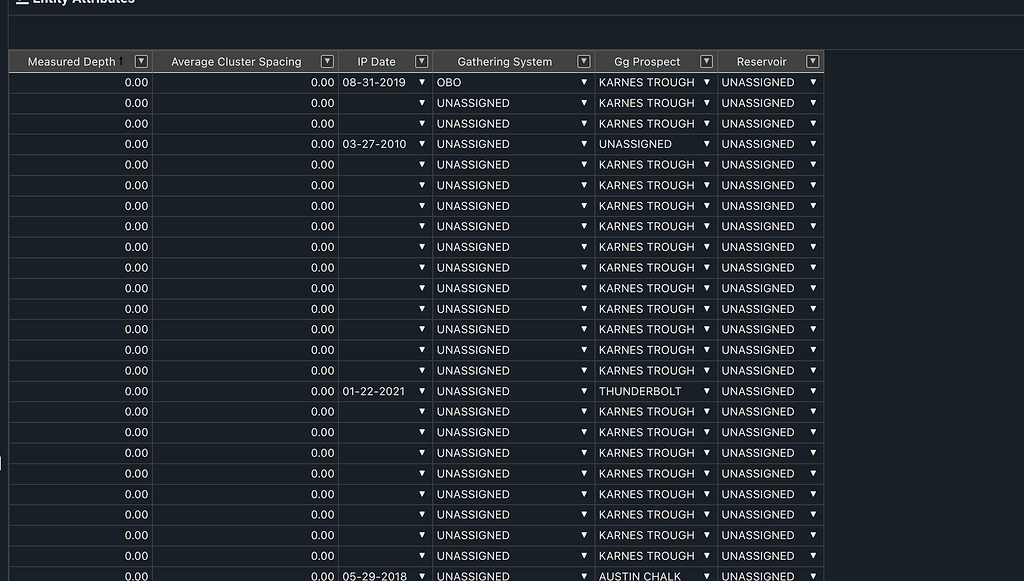
Task: Open the 03-27-2010 IP Date dropdown arrow
Action: point(422,144)
